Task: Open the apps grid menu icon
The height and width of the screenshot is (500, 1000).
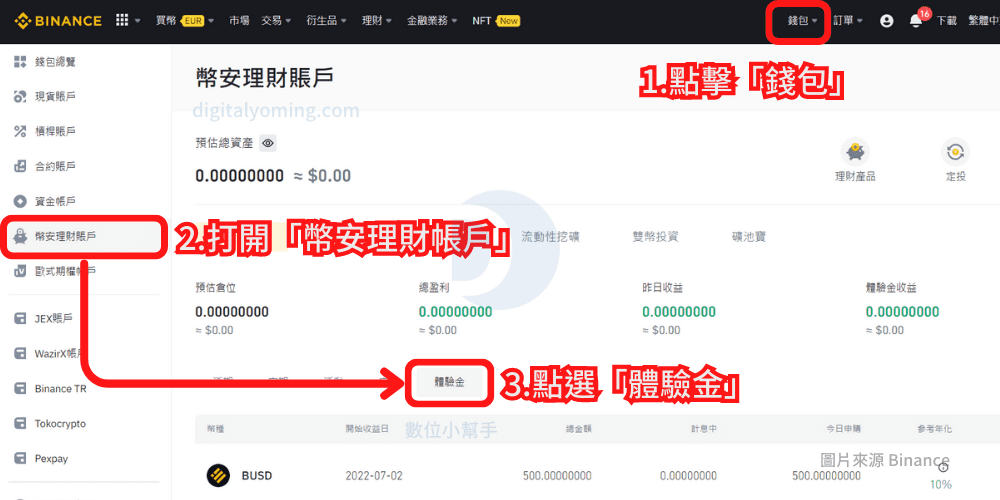Action: click(x=122, y=20)
